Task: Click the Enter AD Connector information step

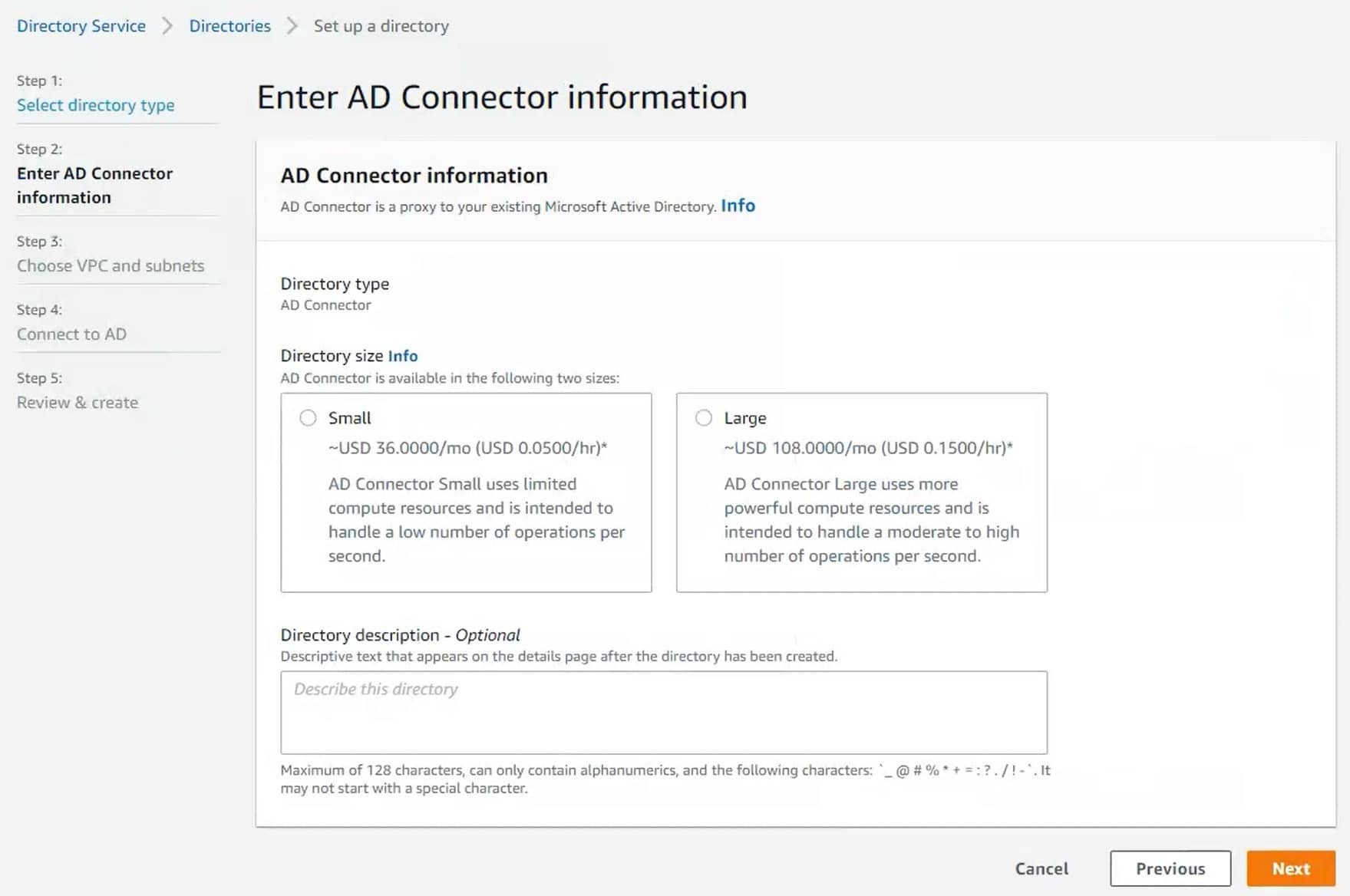Action: pyautogui.click(x=94, y=185)
